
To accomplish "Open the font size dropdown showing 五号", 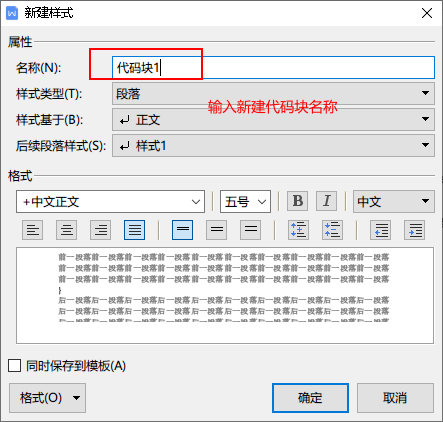I will [x=245, y=201].
